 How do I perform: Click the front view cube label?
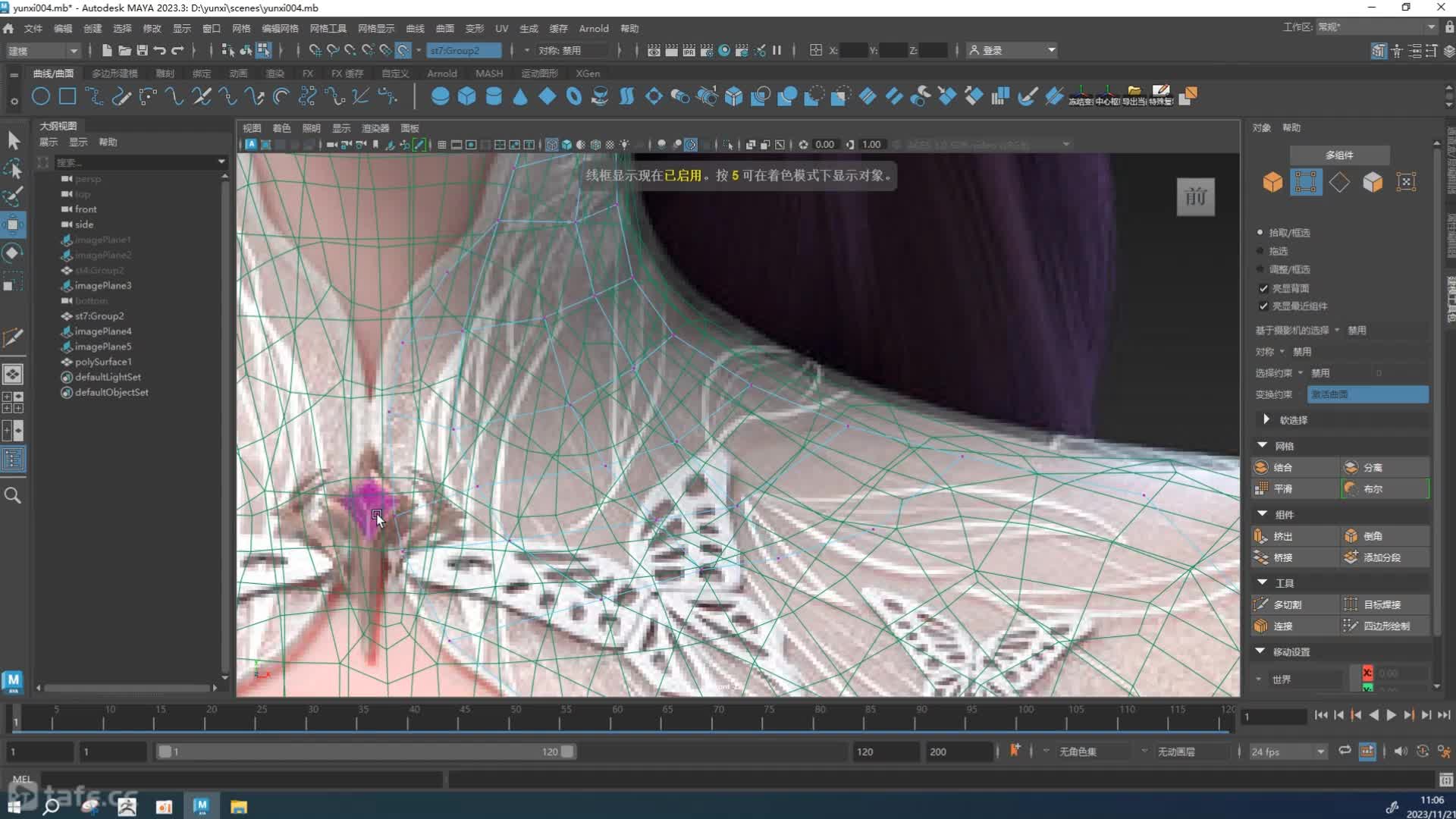point(1196,197)
